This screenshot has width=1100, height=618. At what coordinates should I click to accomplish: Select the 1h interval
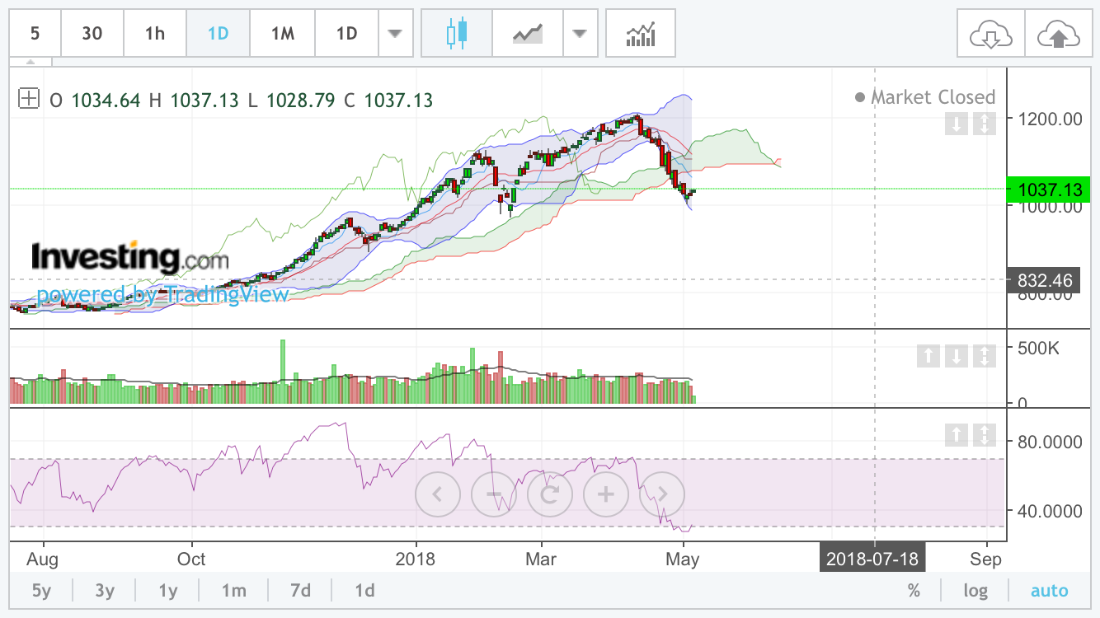(155, 33)
